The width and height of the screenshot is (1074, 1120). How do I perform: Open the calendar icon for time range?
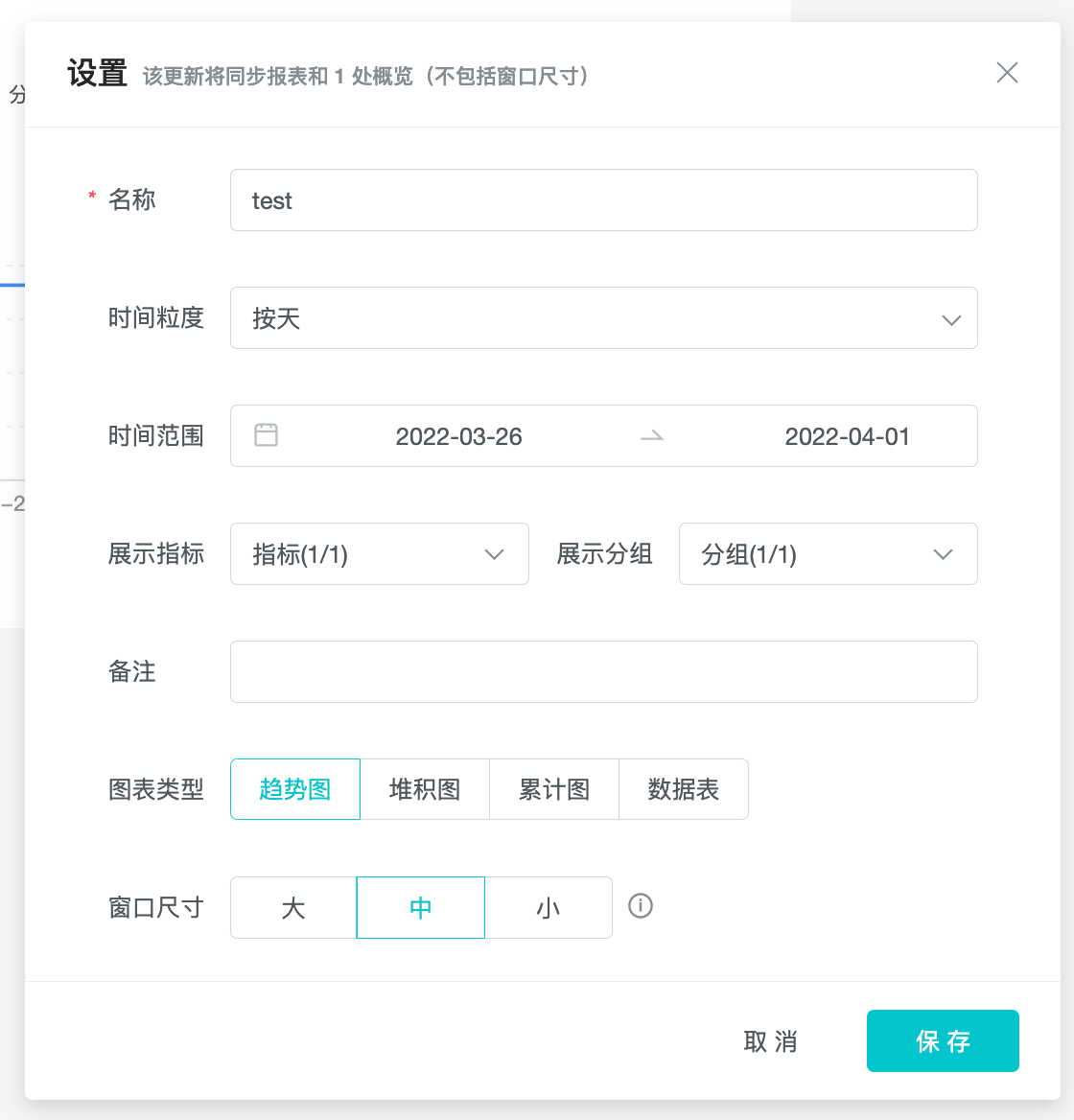266,435
